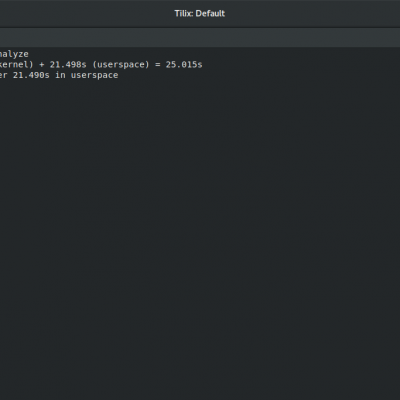The height and width of the screenshot is (400, 400).
Task: Click the word "in" on the third line
Action: click(x=60, y=75)
